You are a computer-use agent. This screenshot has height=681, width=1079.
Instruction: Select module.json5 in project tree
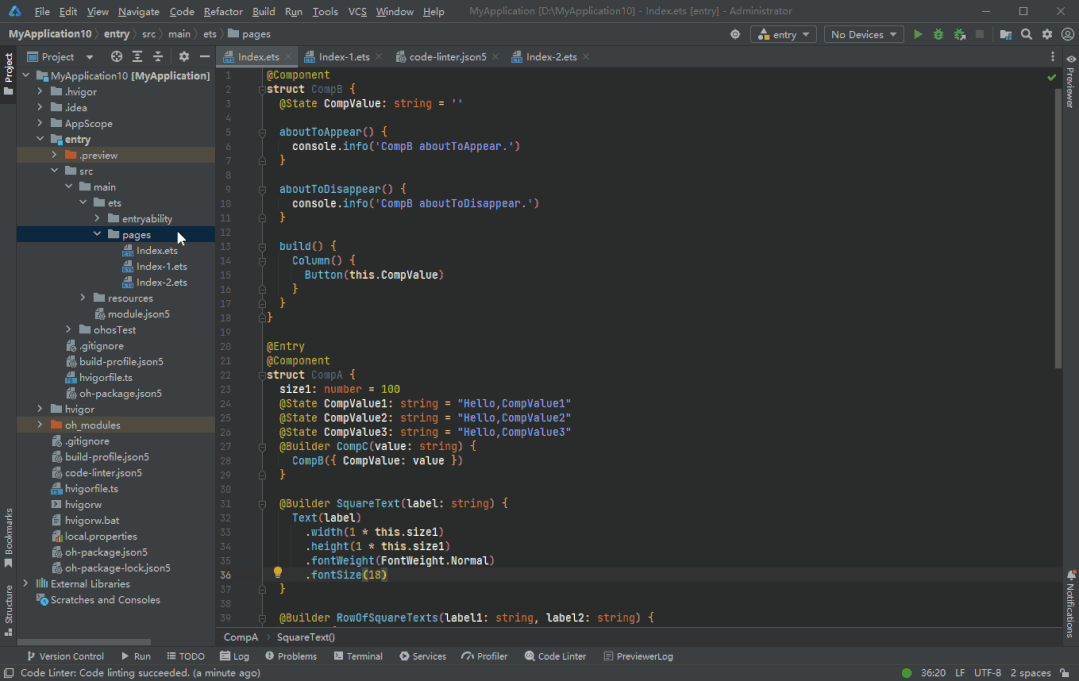[138, 314]
